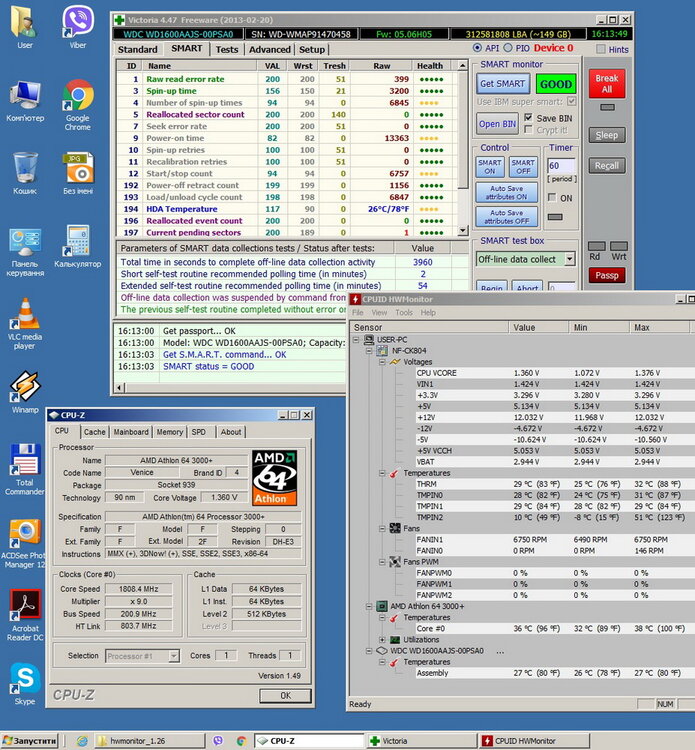Enable the Hints checkbox

(599, 49)
